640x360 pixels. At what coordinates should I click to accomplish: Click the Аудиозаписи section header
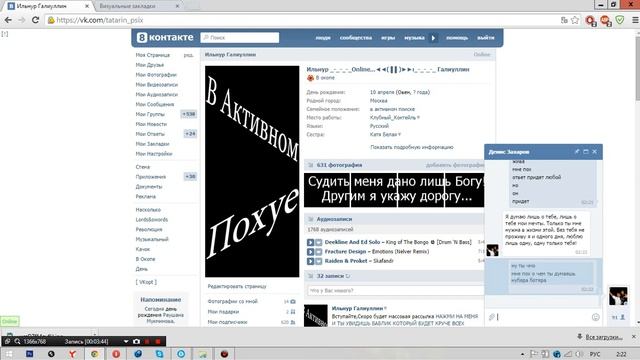[x=334, y=219]
